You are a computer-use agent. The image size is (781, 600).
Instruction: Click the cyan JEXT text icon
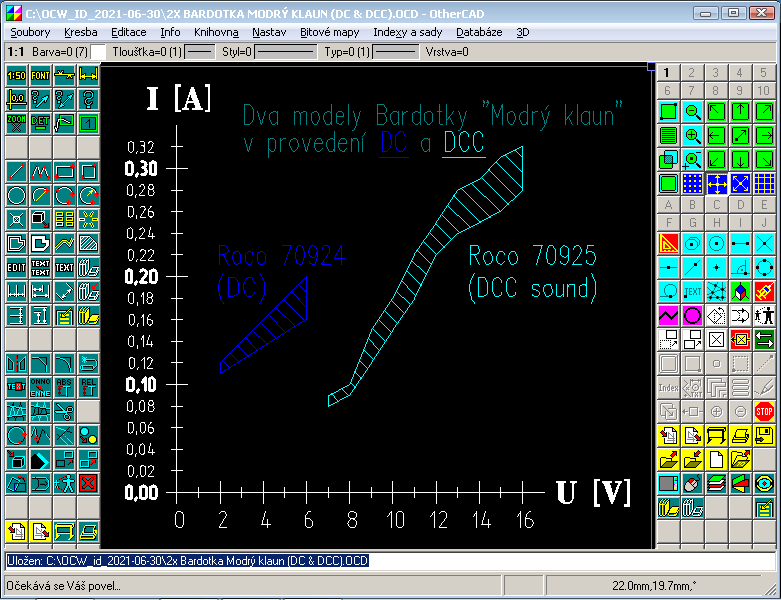point(692,291)
